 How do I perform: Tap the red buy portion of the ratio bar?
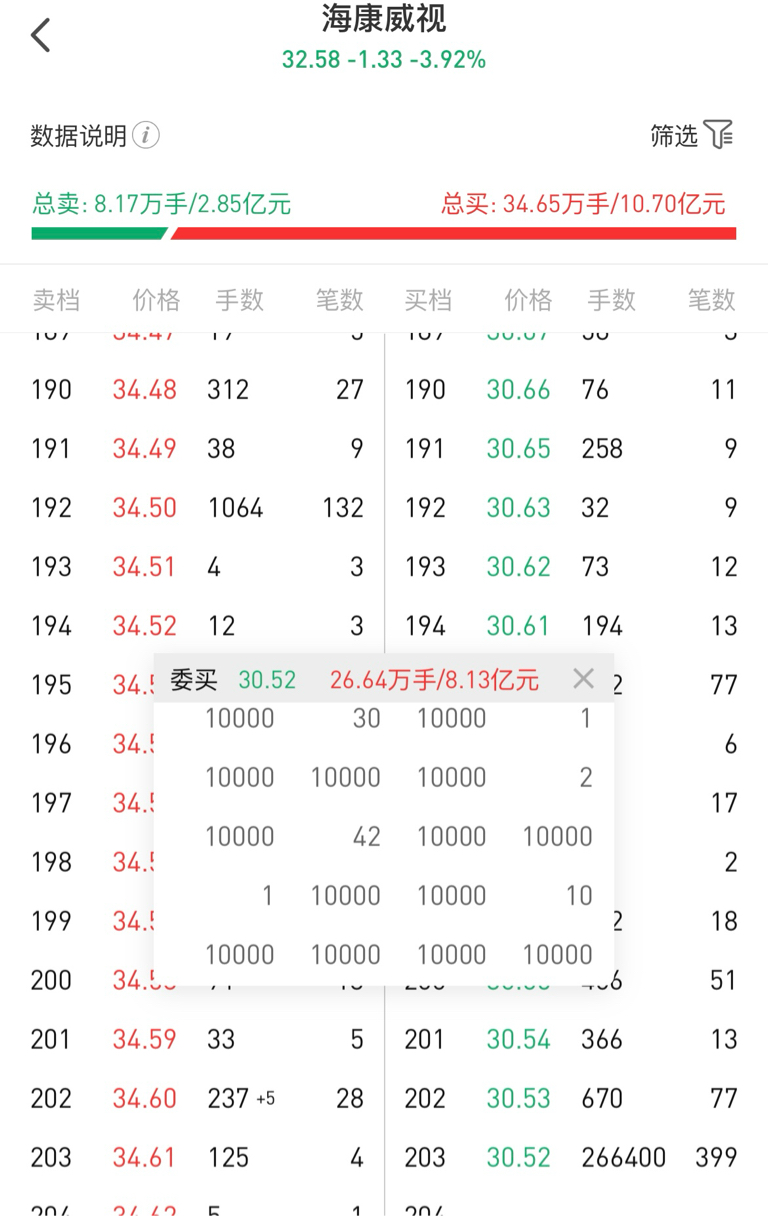(x=454, y=234)
